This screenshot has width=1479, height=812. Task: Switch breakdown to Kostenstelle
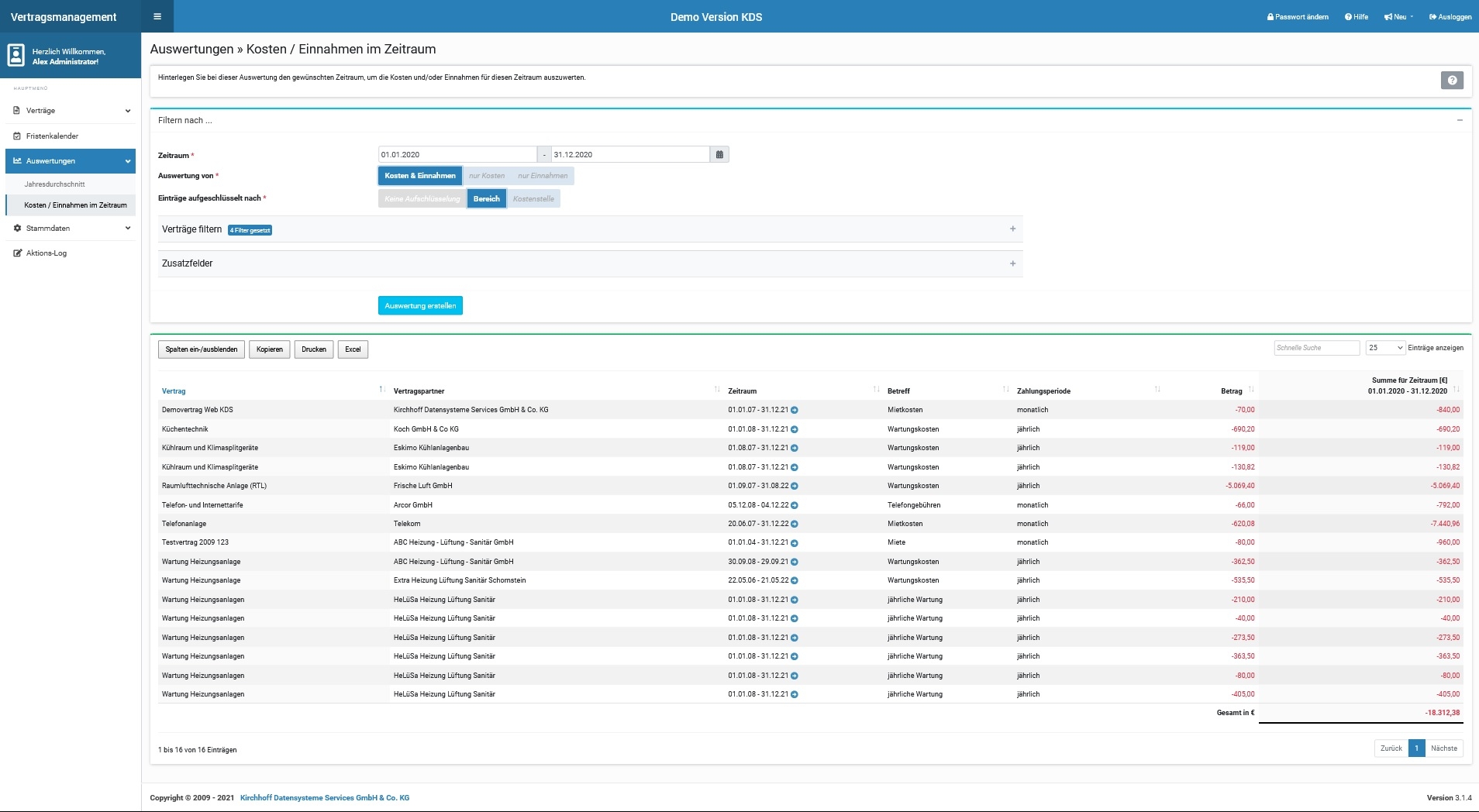coord(533,199)
